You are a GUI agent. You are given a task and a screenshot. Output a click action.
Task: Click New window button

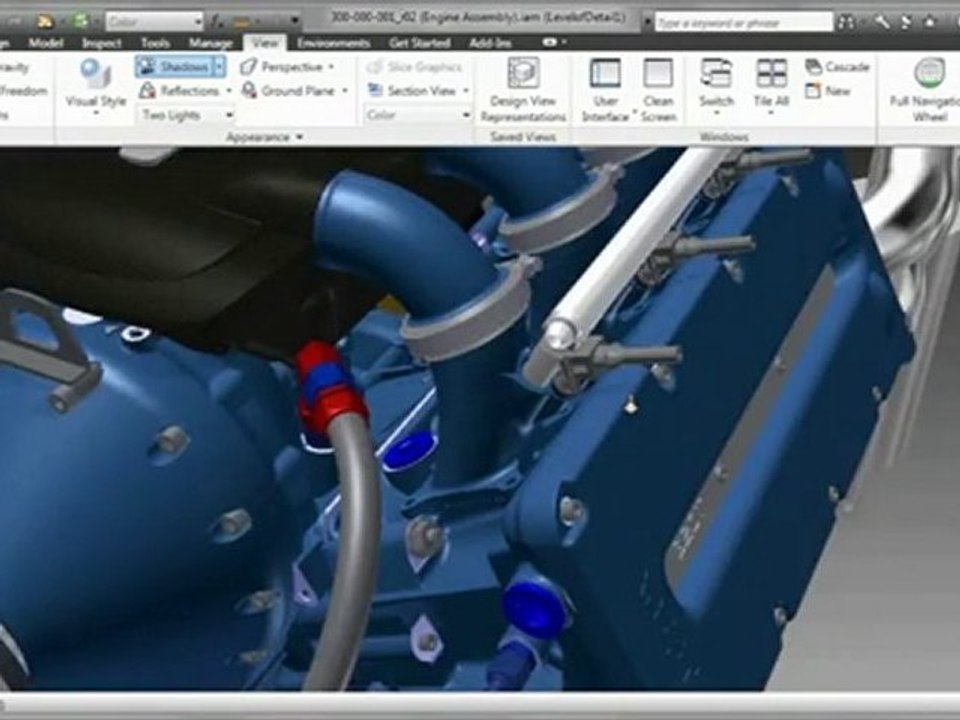[828, 91]
